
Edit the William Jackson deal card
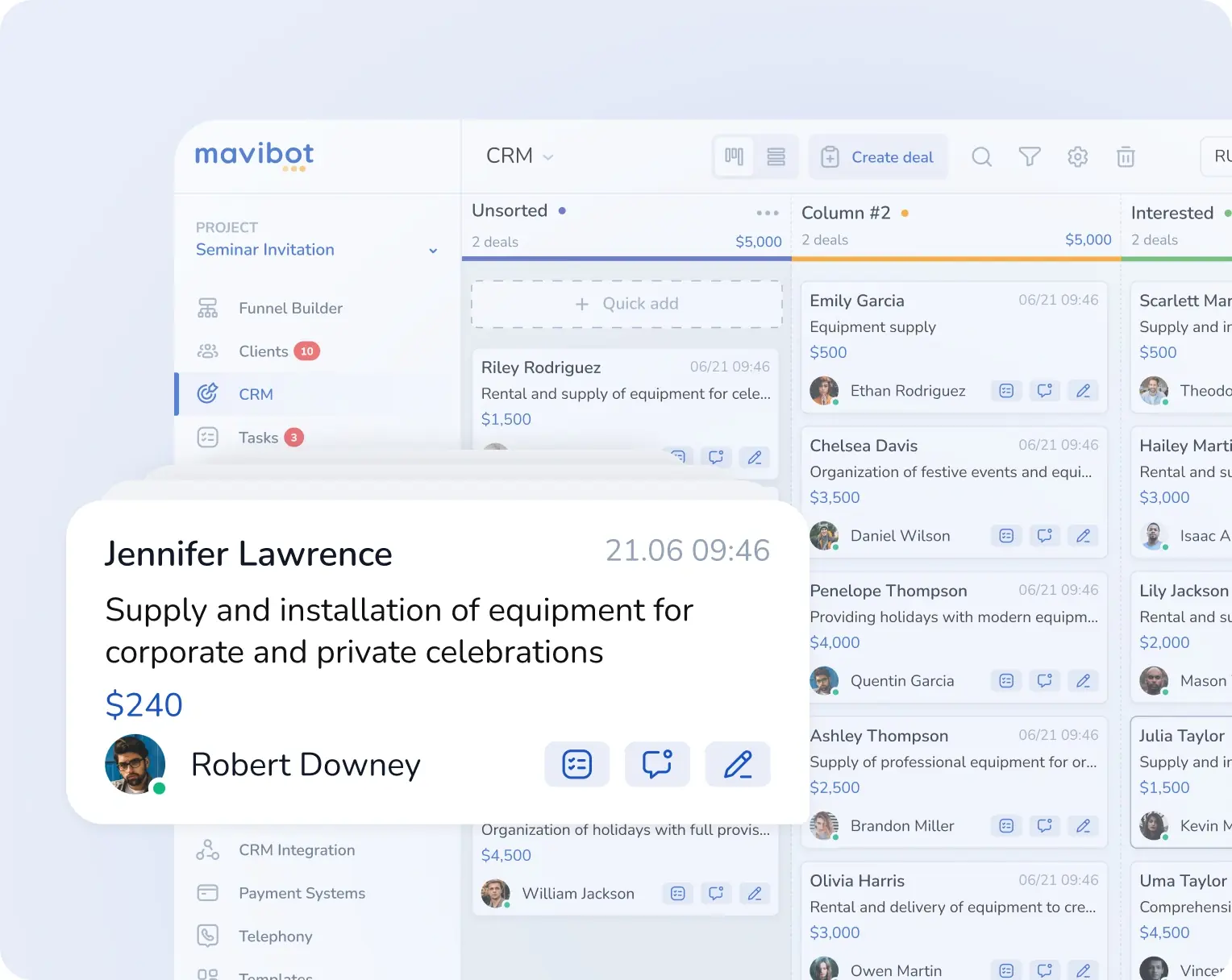[x=755, y=893]
